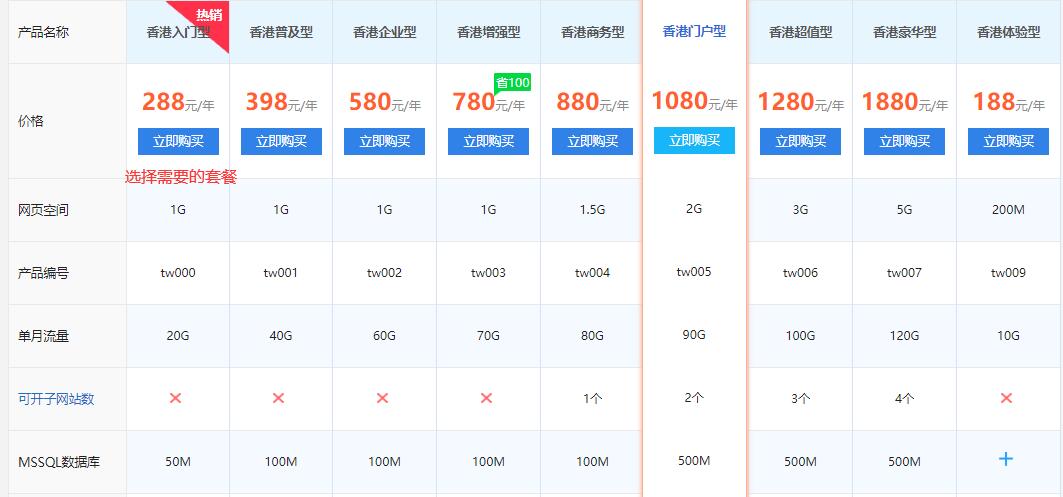Click the green 省100 badge
Viewport: 1063px width, 497px height.
pyautogui.click(x=513, y=83)
